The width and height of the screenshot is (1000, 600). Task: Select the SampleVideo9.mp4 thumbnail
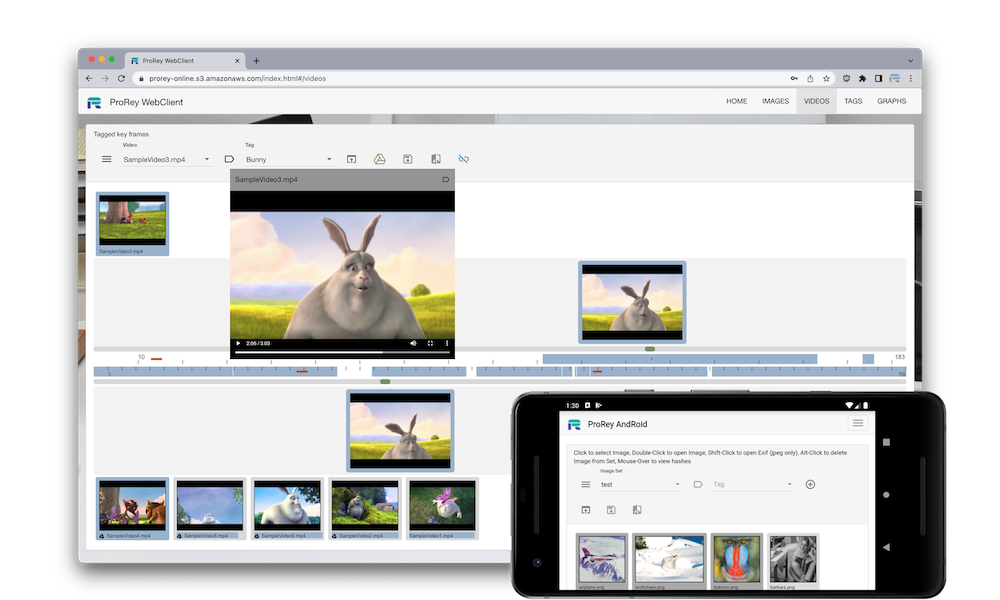pyautogui.click(x=288, y=508)
